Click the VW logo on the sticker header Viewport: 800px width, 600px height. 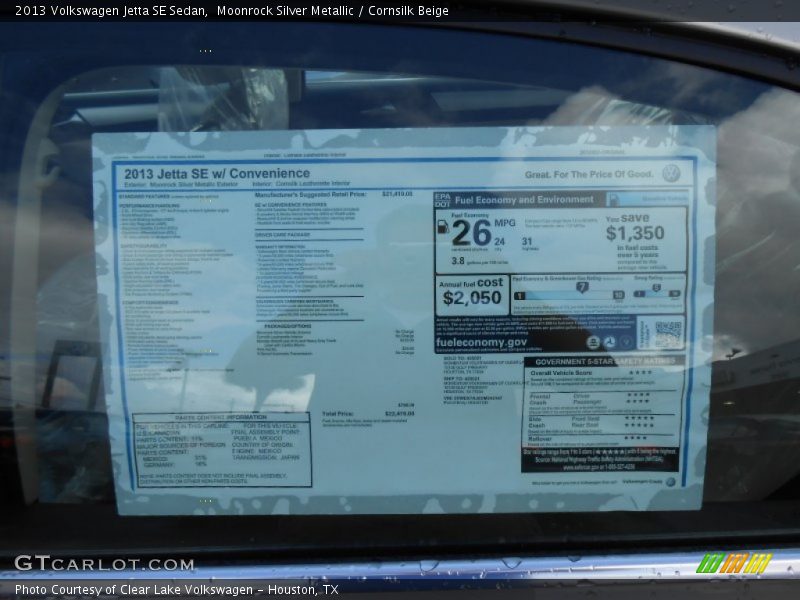point(671,173)
